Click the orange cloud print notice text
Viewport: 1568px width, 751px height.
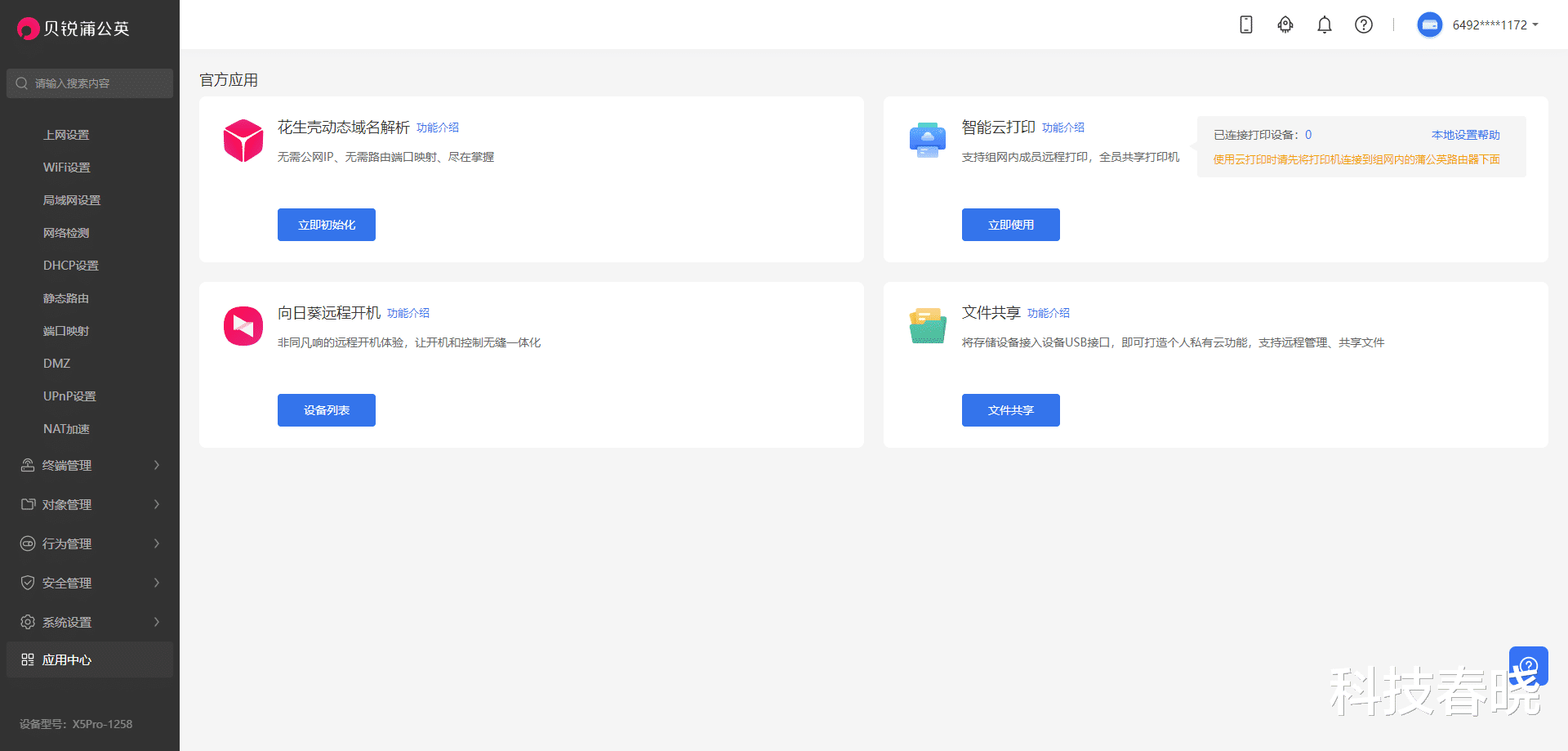pyautogui.click(x=1356, y=159)
